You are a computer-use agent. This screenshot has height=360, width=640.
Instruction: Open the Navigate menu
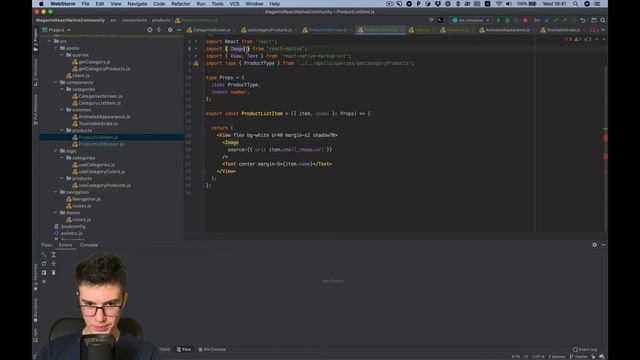tap(137, 4)
